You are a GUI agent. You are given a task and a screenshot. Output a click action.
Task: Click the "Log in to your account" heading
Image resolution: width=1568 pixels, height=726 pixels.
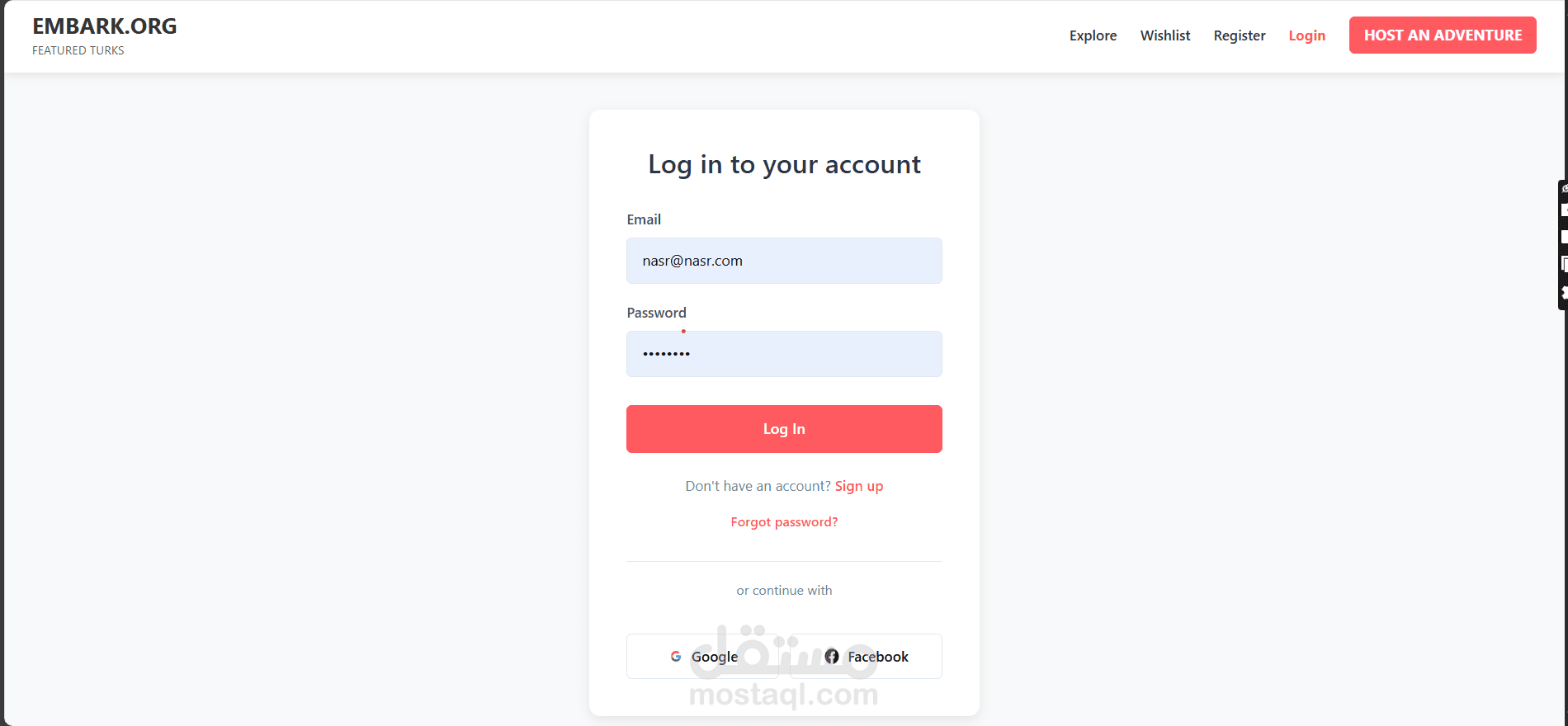click(x=784, y=164)
